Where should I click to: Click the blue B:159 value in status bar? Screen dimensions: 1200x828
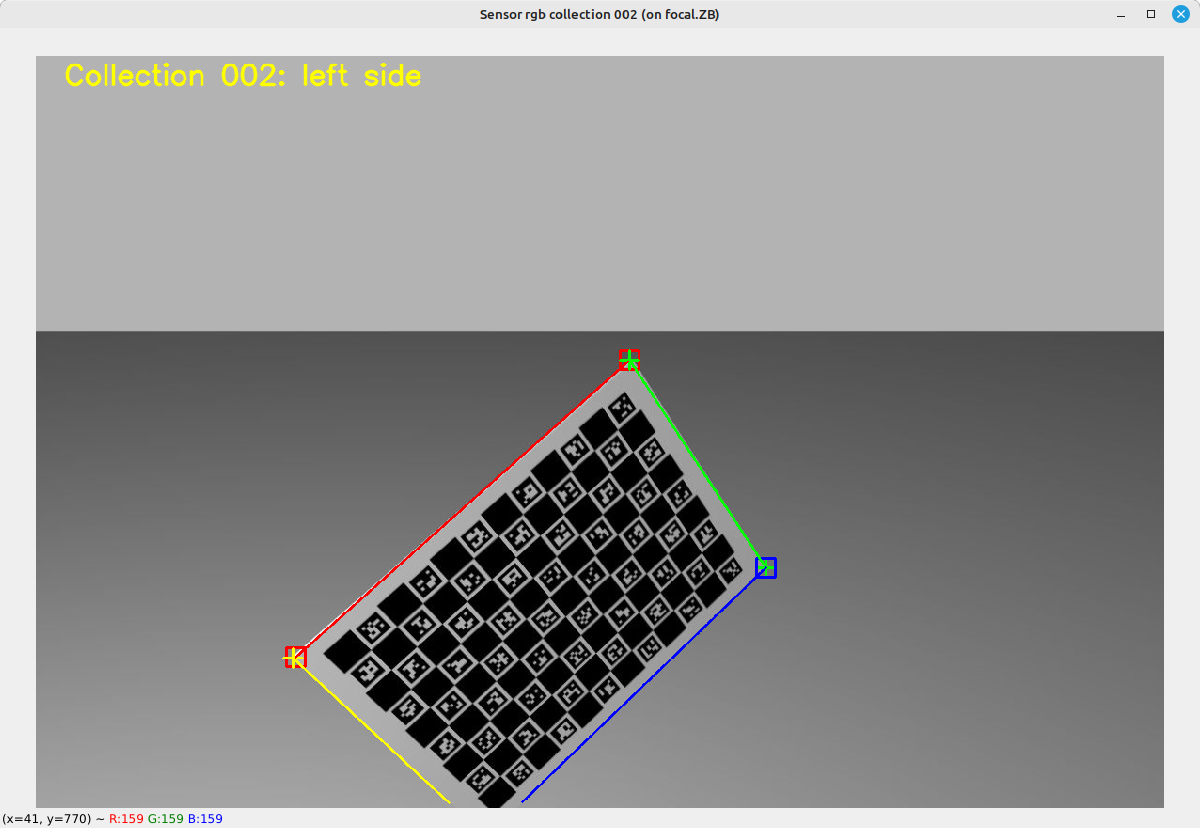point(205,819)
